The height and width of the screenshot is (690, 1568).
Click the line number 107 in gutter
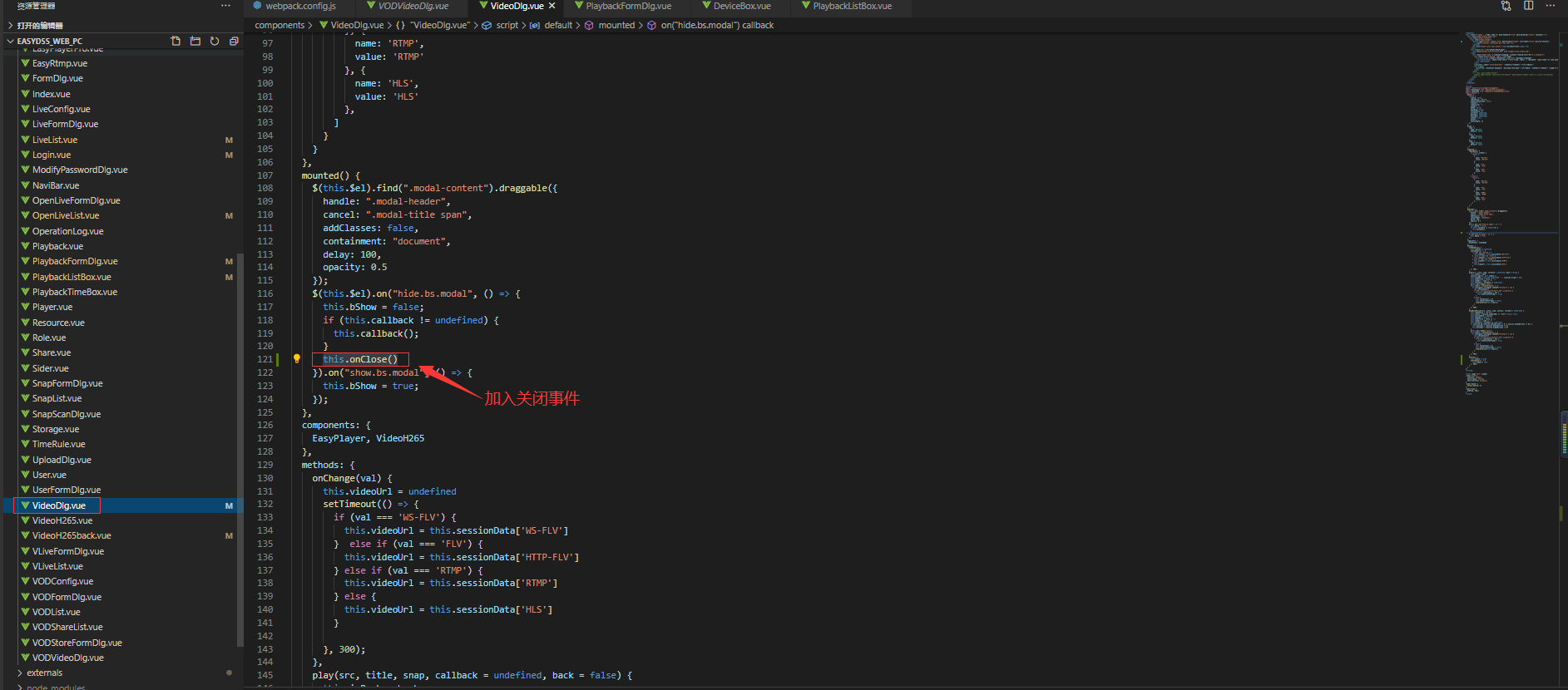click(265, 175)
